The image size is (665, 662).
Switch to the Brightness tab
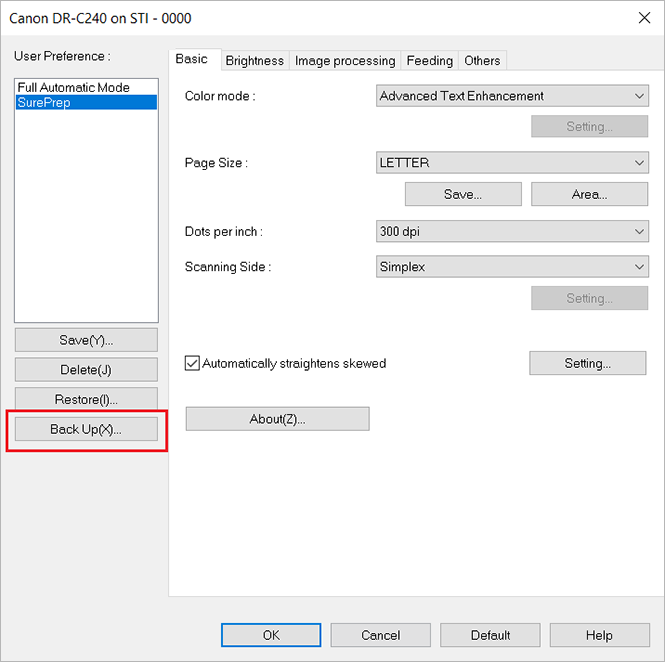coord(254,61)
